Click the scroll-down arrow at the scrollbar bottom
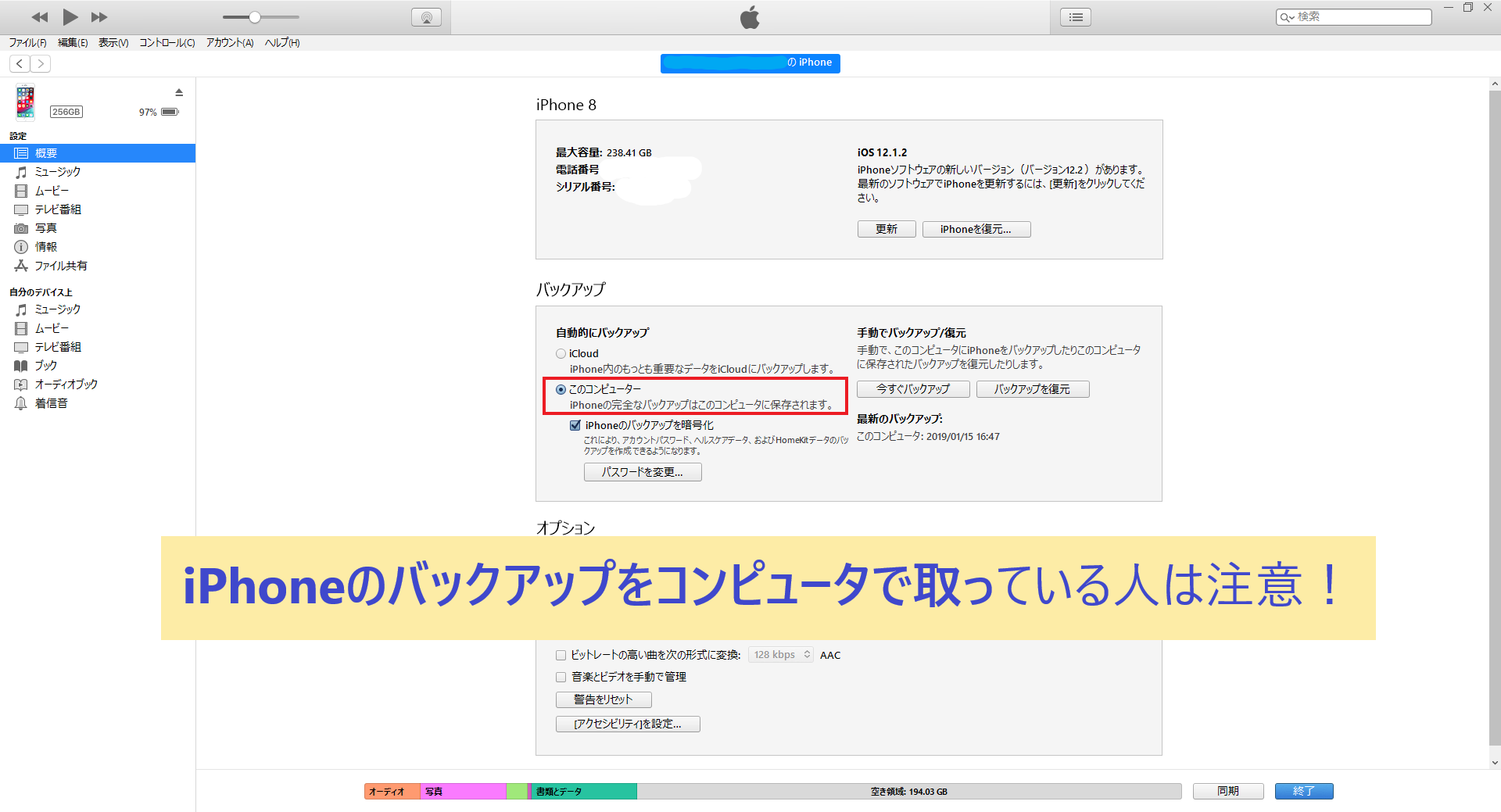This screenshot has width=1501, height=812. (x=1495, y=763)
